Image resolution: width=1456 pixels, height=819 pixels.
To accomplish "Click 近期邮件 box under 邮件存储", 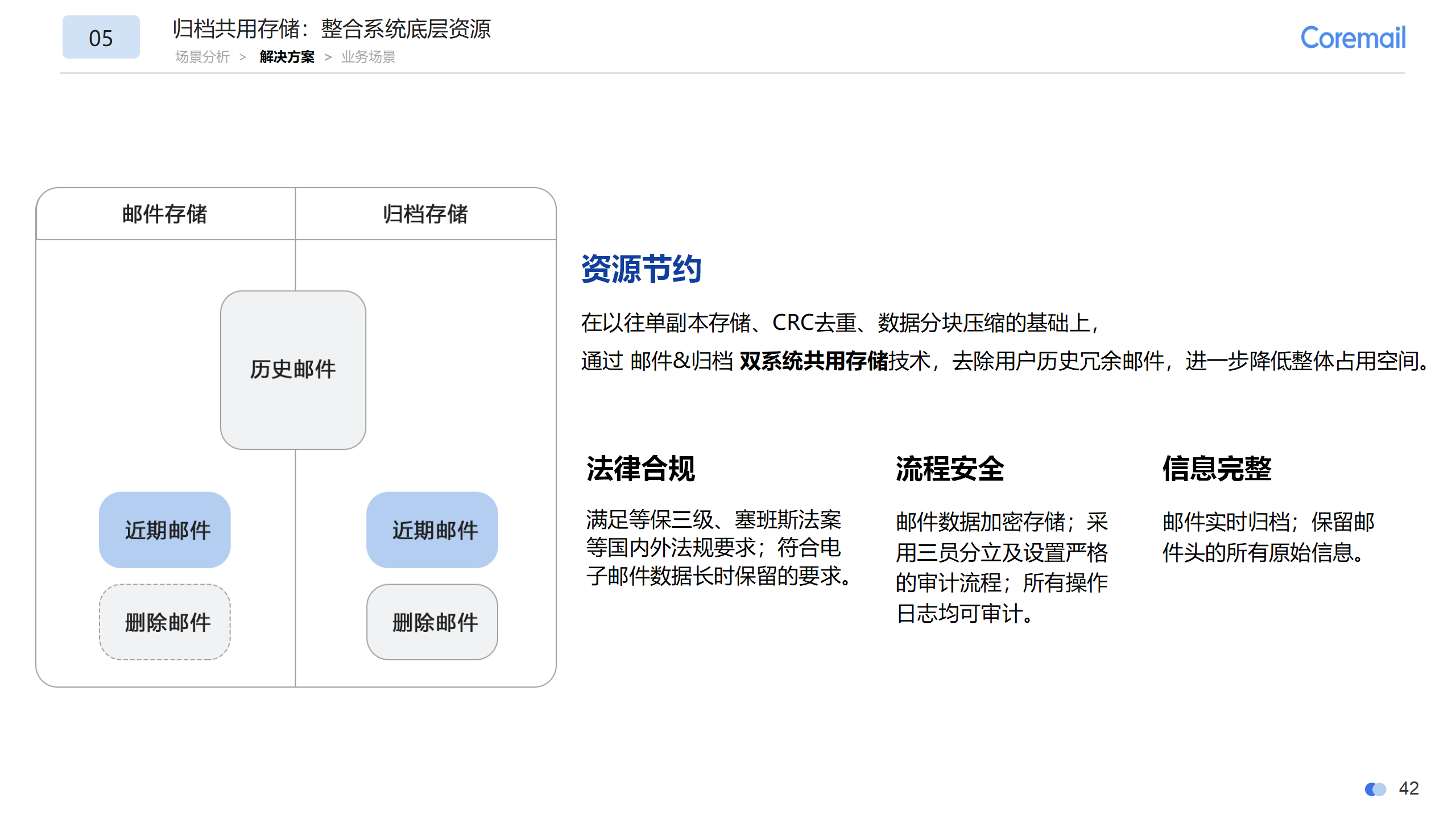I will pyautogui.click(x=165, y=530).
